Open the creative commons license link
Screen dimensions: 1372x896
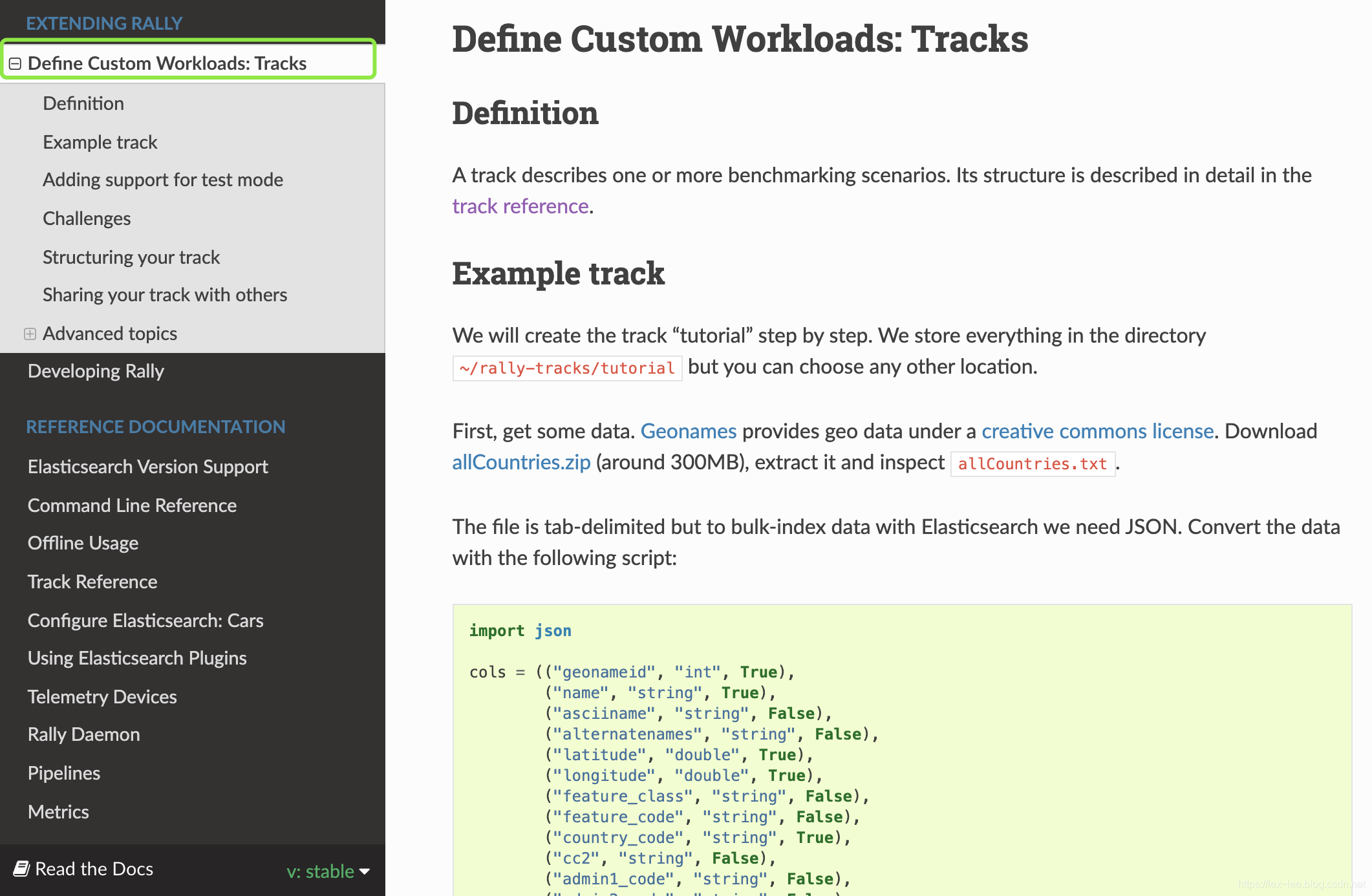pyautogui.click(x=1097, y=431)
